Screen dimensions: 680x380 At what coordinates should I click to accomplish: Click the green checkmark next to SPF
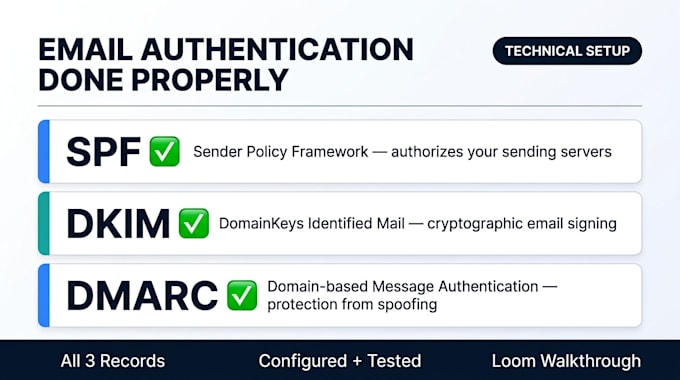[164, 151]
